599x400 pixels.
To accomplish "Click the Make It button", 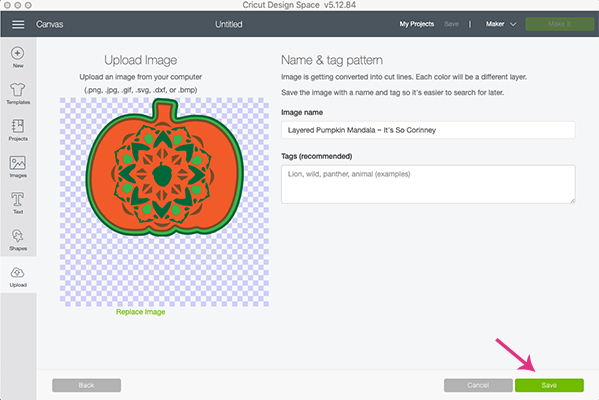I will click(559, 24).
